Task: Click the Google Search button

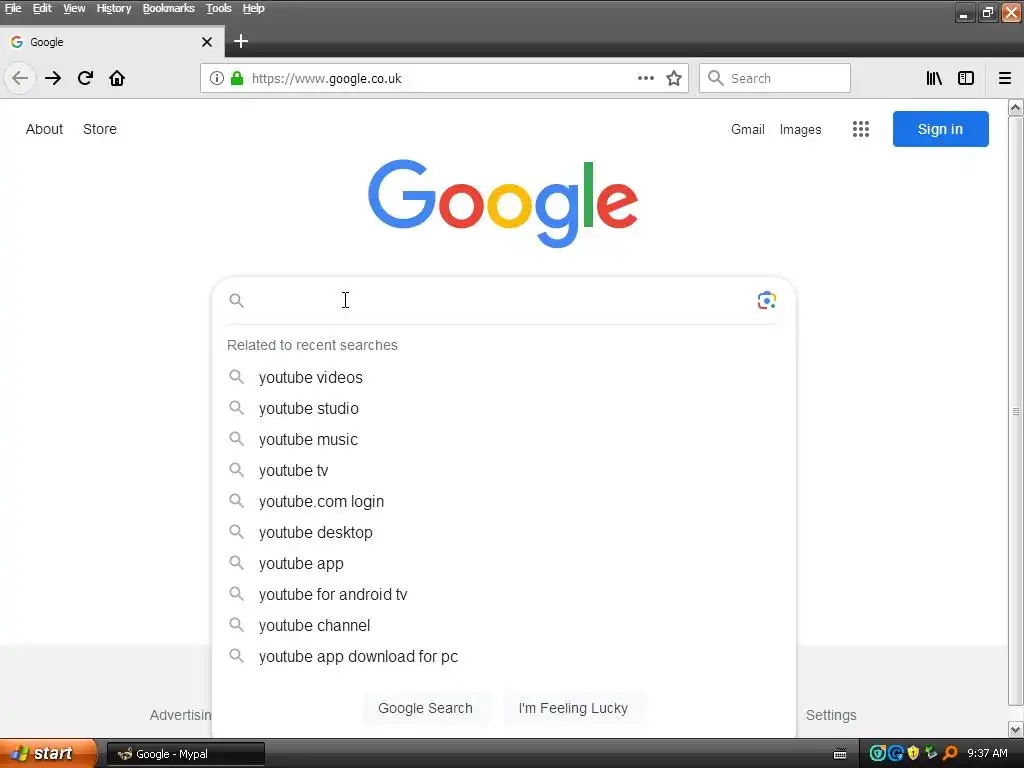Action: tap(425, 709)
